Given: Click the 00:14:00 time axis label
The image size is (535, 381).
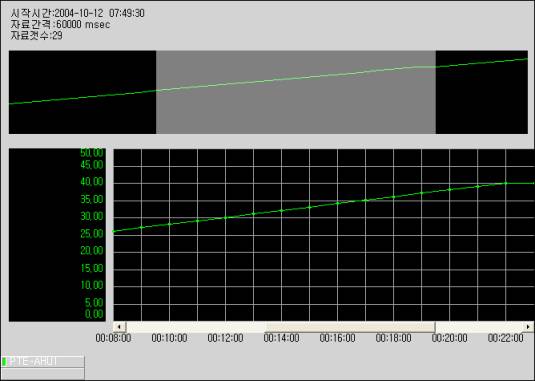Looking at the screenshot, I should click(x=281, y=338).
